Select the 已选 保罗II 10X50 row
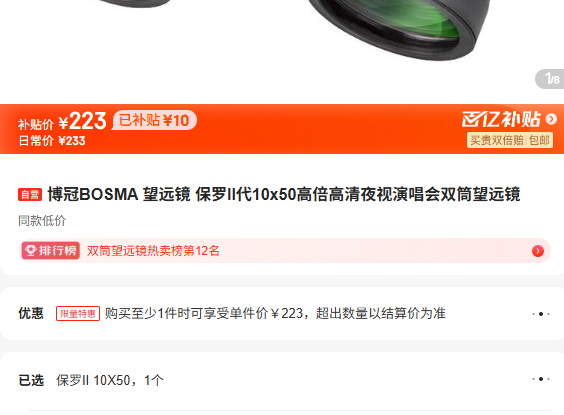This screenshot has width=564, height=415. tap(282, 380)
